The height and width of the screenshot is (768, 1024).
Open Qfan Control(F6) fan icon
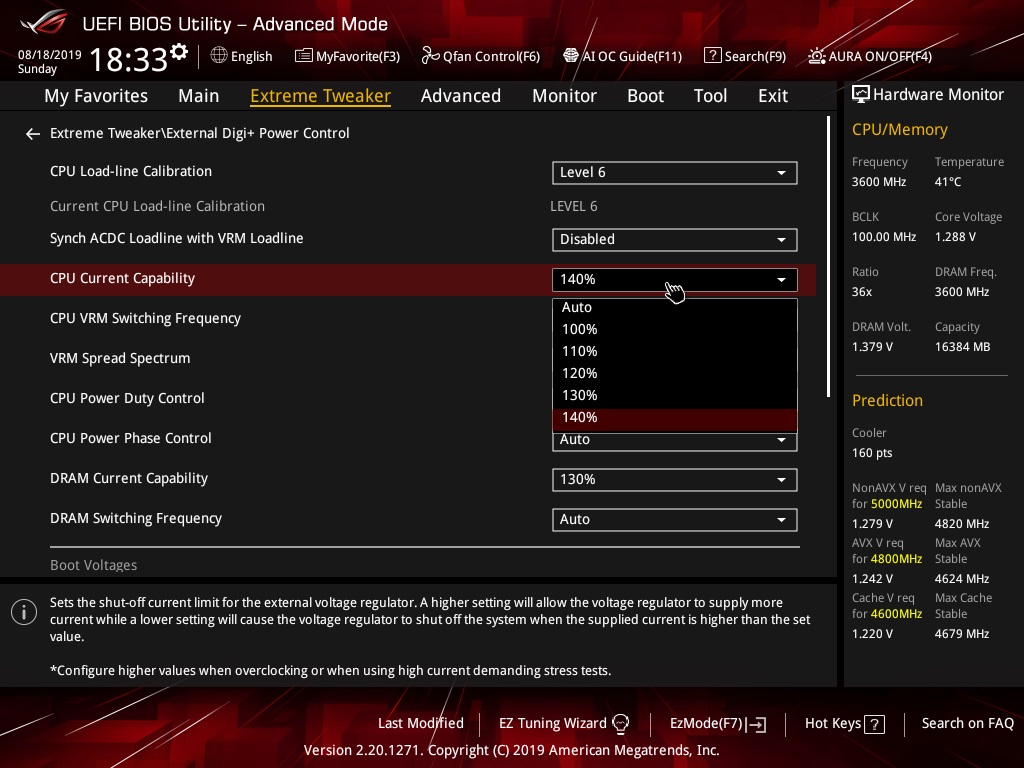click(x=430, y=56)
